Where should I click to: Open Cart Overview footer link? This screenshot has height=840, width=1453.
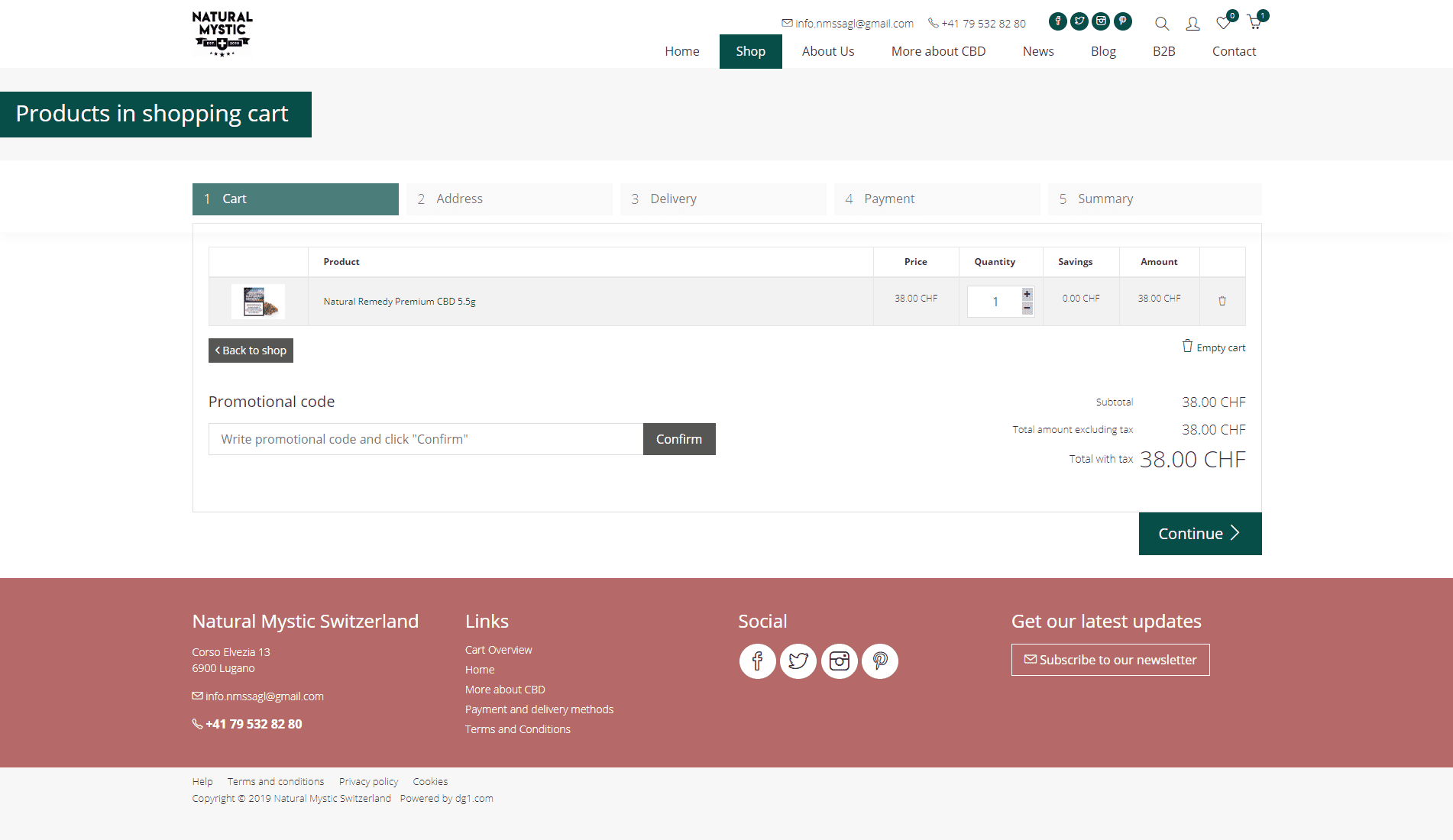click(499, 650)
